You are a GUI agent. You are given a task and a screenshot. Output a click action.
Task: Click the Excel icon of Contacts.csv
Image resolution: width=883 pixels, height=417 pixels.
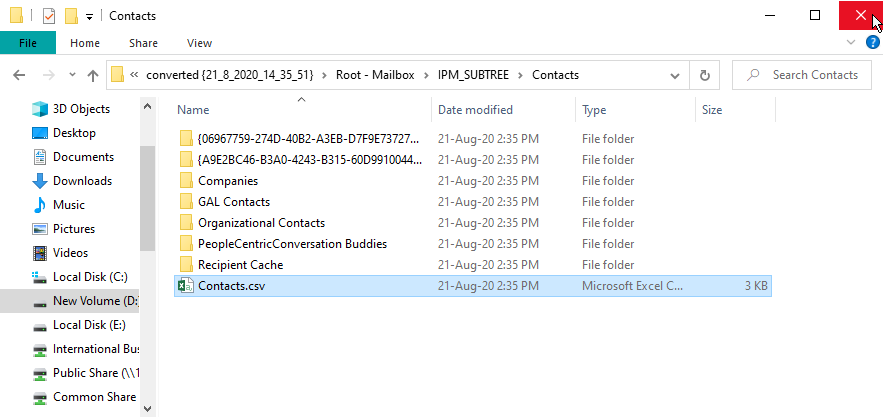point(186,286)
